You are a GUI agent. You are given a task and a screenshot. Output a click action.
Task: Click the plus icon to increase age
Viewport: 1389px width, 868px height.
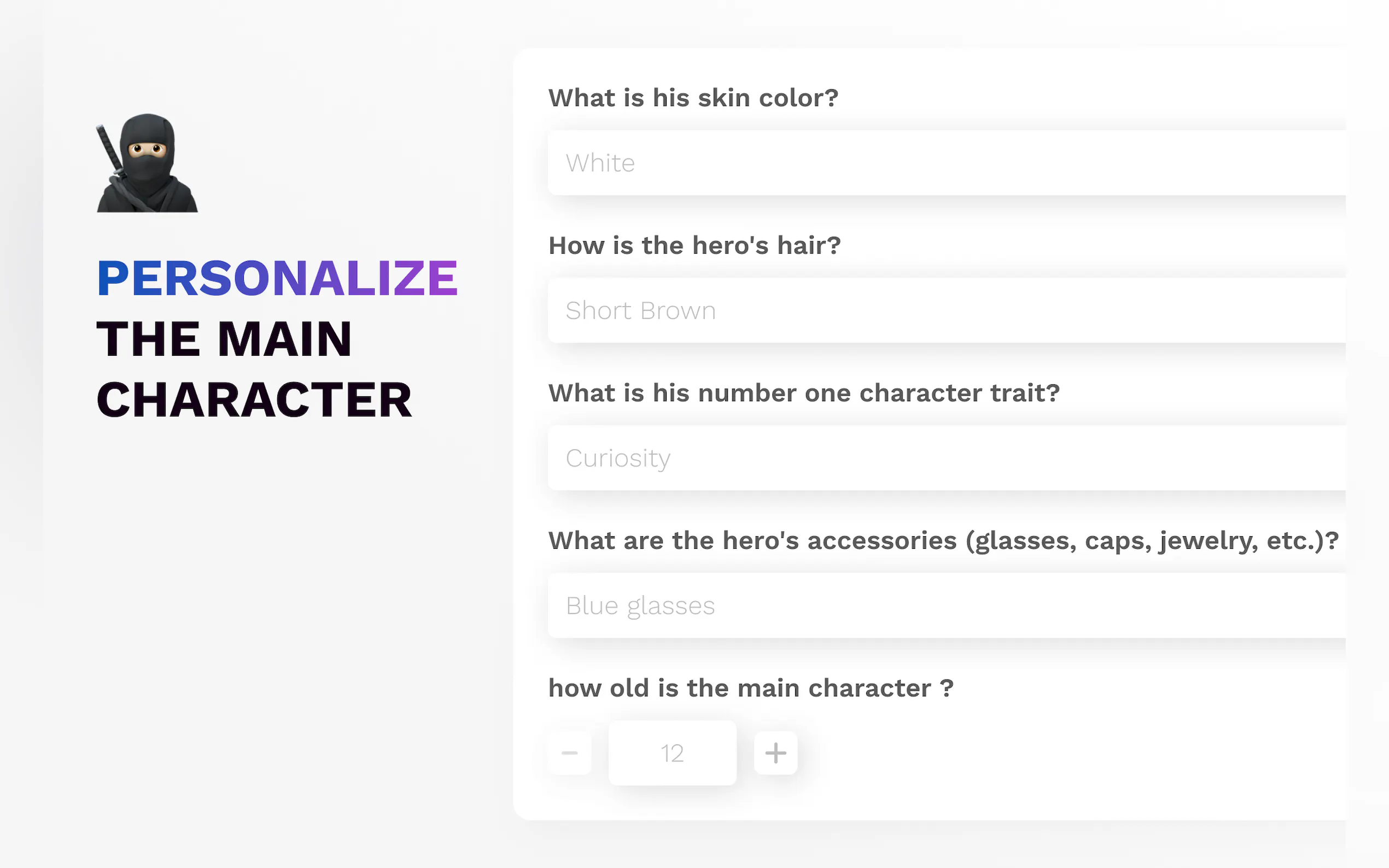(x=775, y=753)
